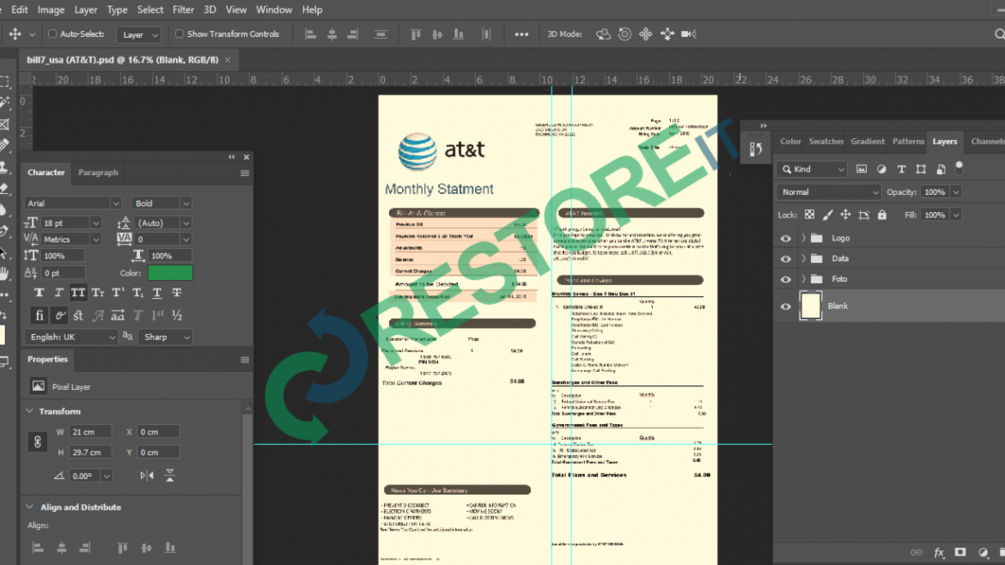The height and width of the screenshot is (565, 1005).
Task: Select 3D zoom video camera icon
Action: click(689, 34)
